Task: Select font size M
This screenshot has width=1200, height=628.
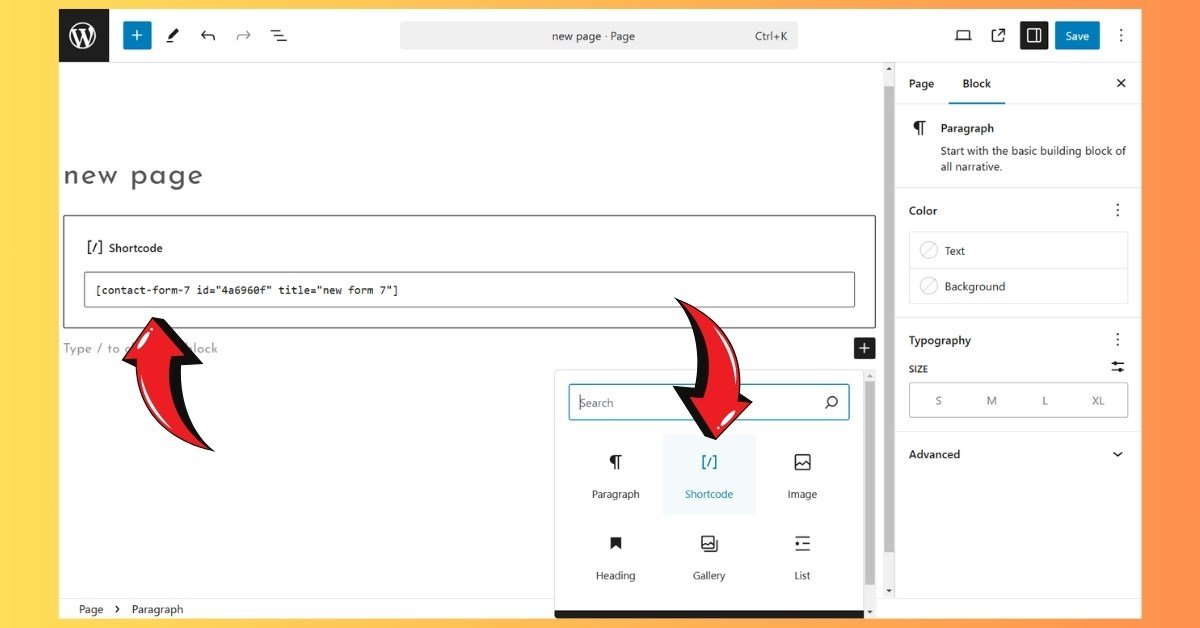Action: [991, 400]
